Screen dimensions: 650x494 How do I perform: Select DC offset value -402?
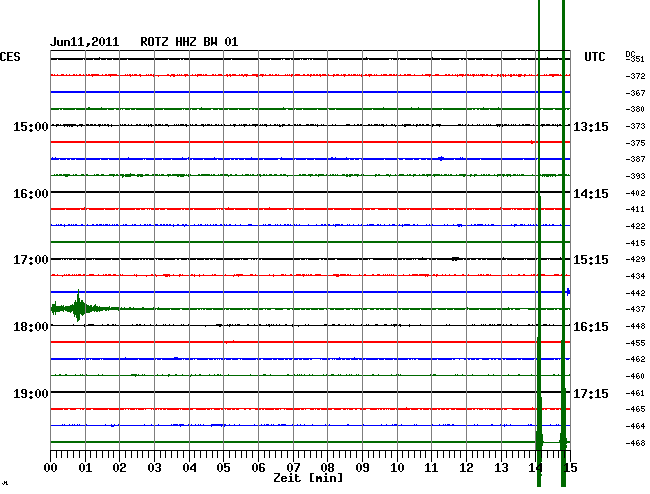click(x=635, y=193)
